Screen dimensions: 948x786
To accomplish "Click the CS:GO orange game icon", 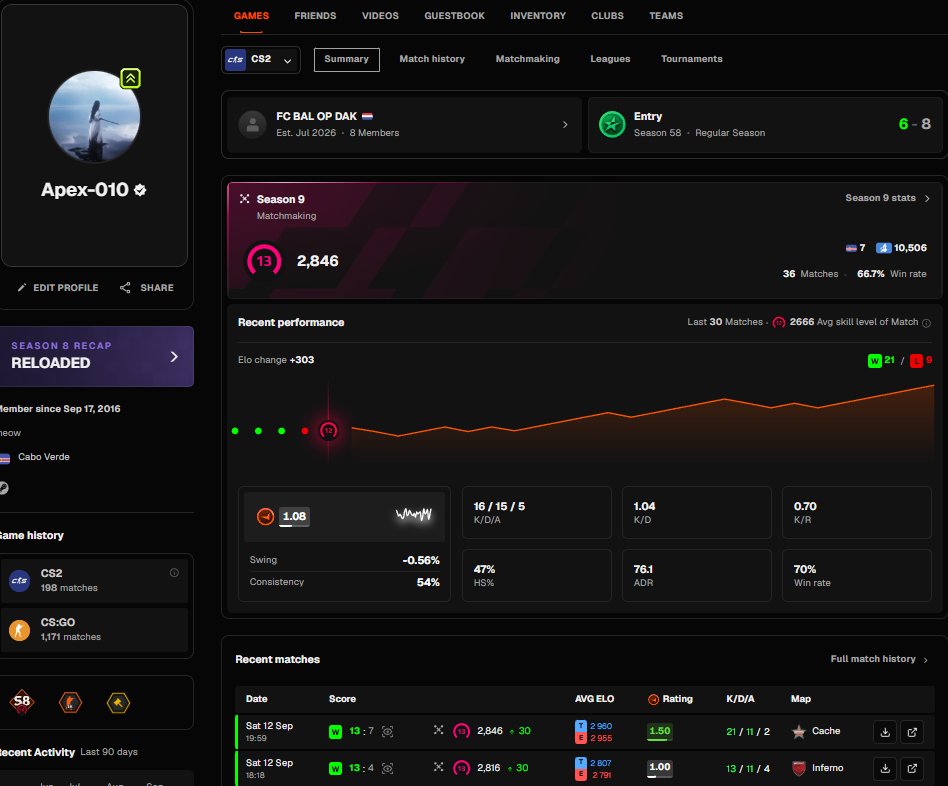I will pos(19,630).
